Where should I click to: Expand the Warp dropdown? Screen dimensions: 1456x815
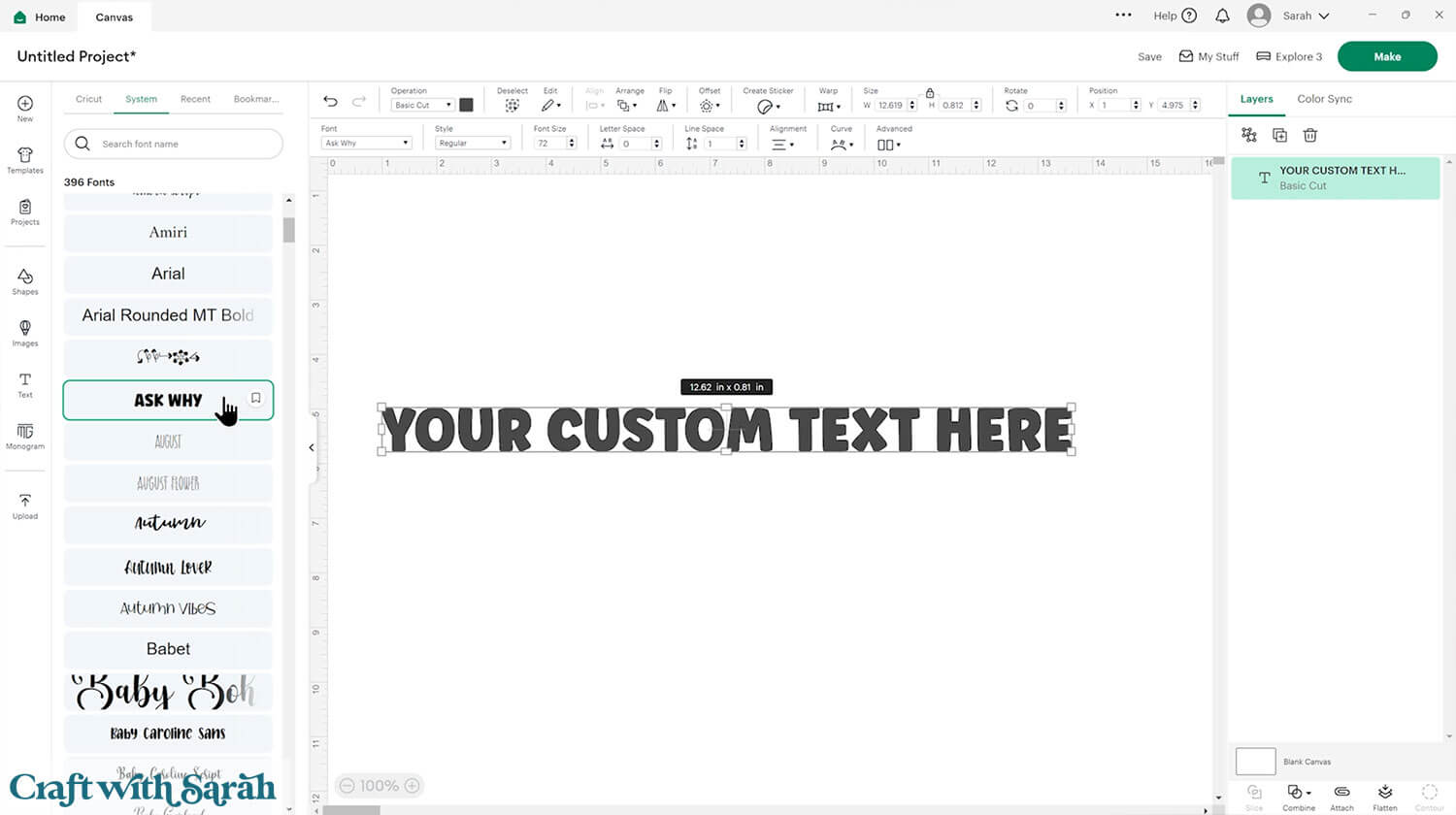pos(828,106)
